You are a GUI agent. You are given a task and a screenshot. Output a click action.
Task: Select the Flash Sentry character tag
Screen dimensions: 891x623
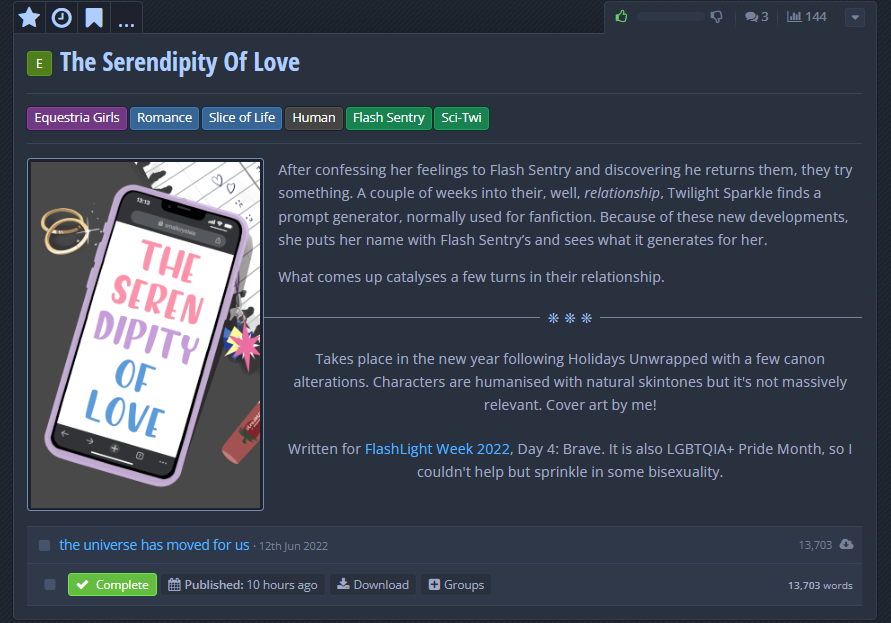pos(389,118)
